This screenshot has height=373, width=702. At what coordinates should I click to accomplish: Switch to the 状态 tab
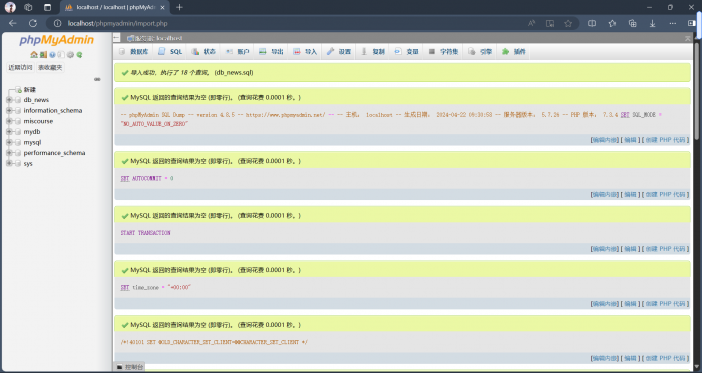tap(204, 52)
